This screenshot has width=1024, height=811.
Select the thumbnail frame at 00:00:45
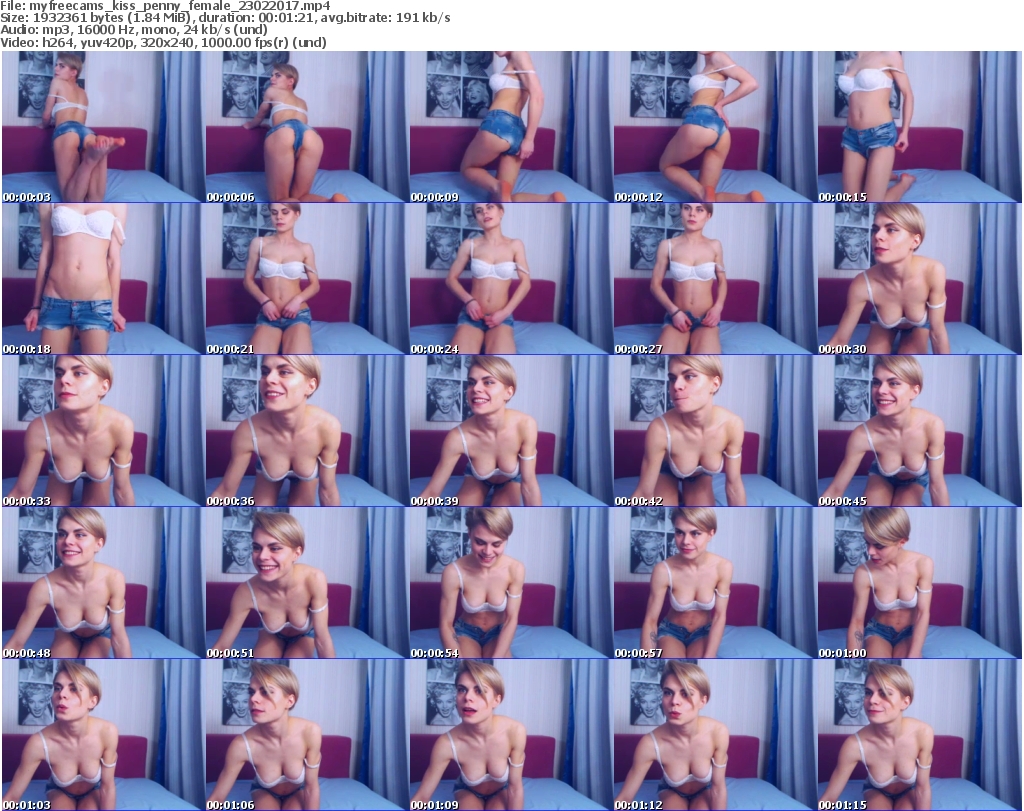918,431
